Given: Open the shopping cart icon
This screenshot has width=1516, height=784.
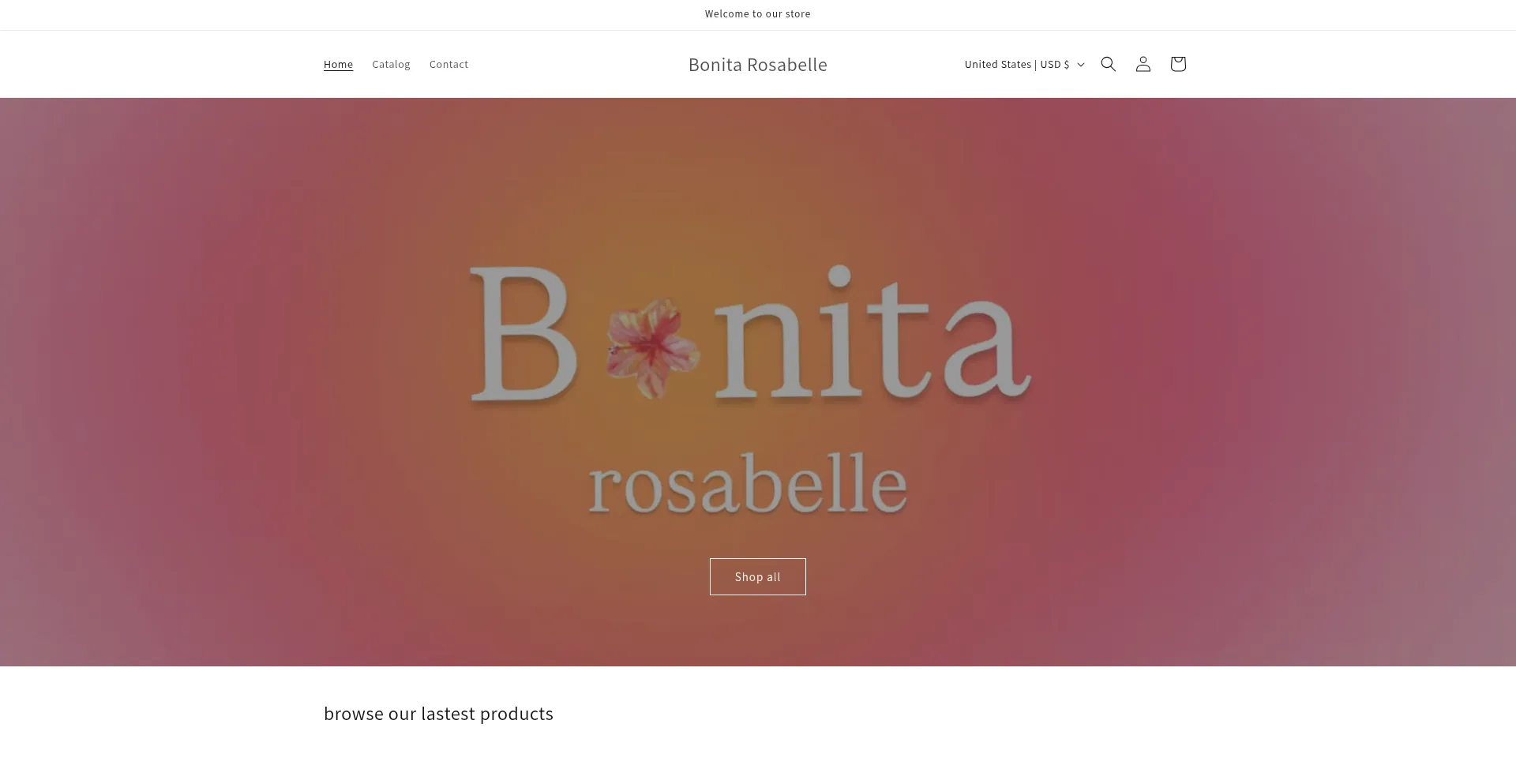Looking at the screenshot, I should [x=1177, y=64].
